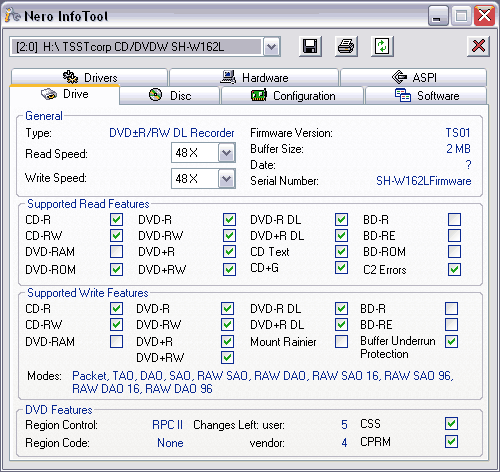The image size is (500, 472).
Task: Click the write modes list text
Action: 263,382
